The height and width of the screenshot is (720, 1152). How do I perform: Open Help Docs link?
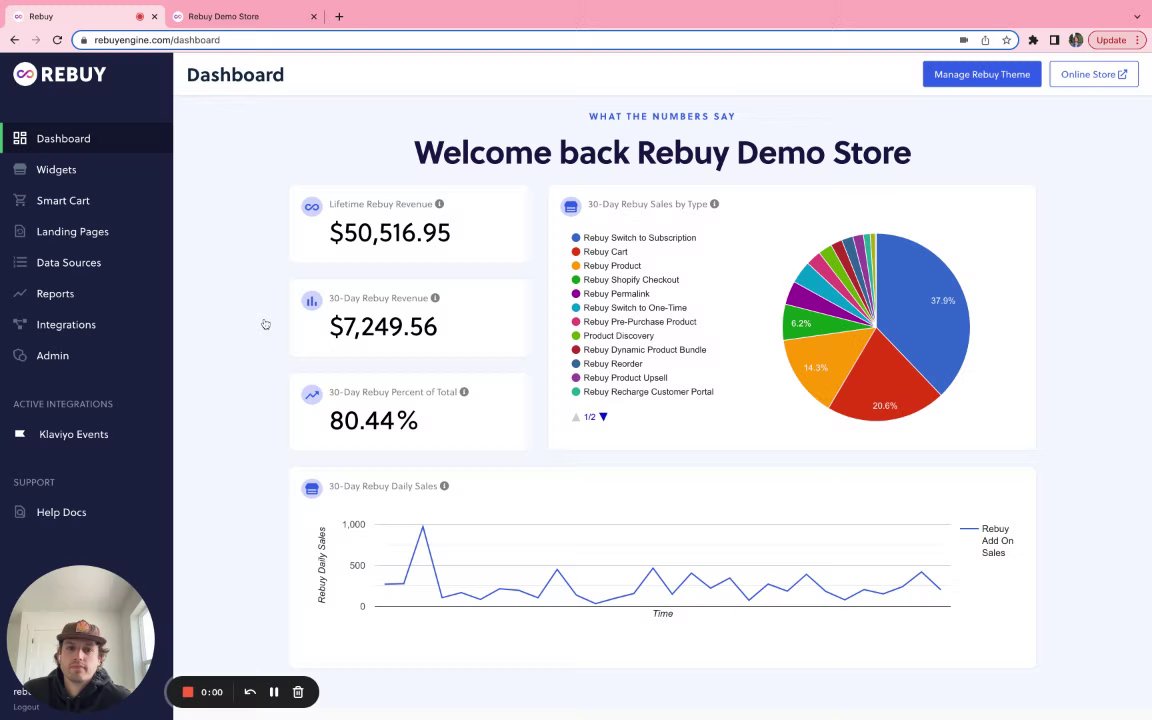[x=61, y=512]
